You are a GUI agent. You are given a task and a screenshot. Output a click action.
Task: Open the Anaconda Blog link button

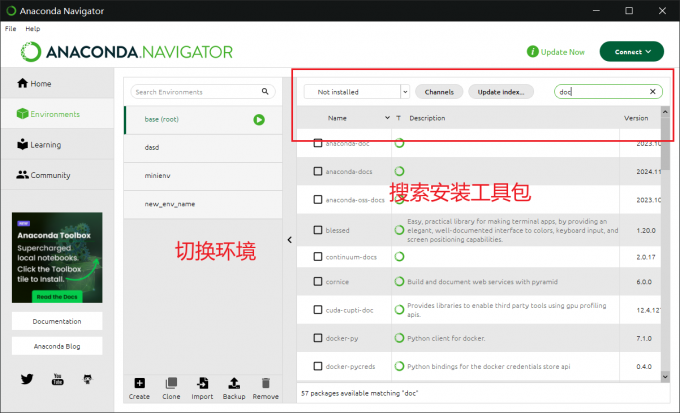tap(57, 346)
